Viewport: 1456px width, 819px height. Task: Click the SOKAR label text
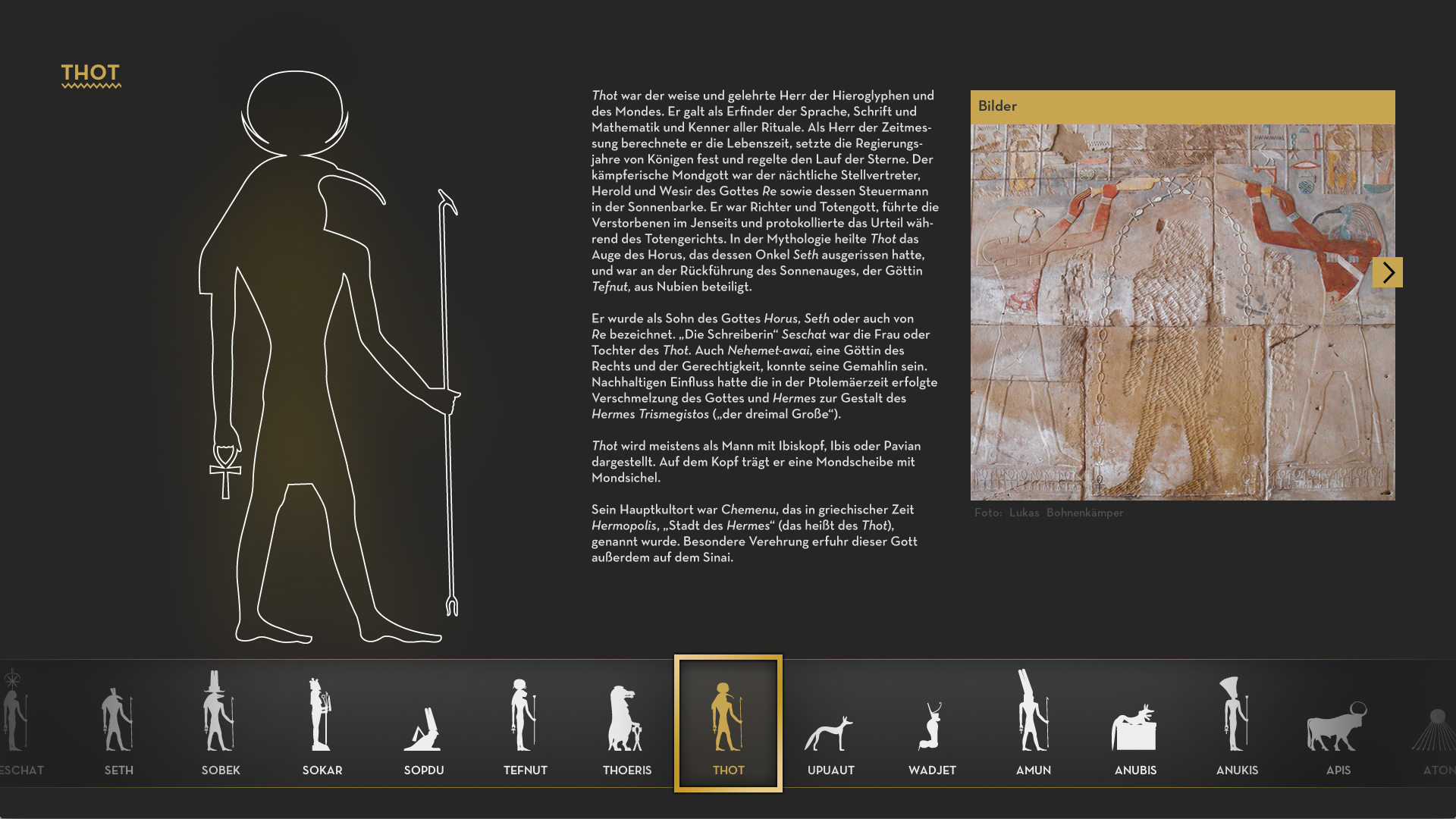322,770
